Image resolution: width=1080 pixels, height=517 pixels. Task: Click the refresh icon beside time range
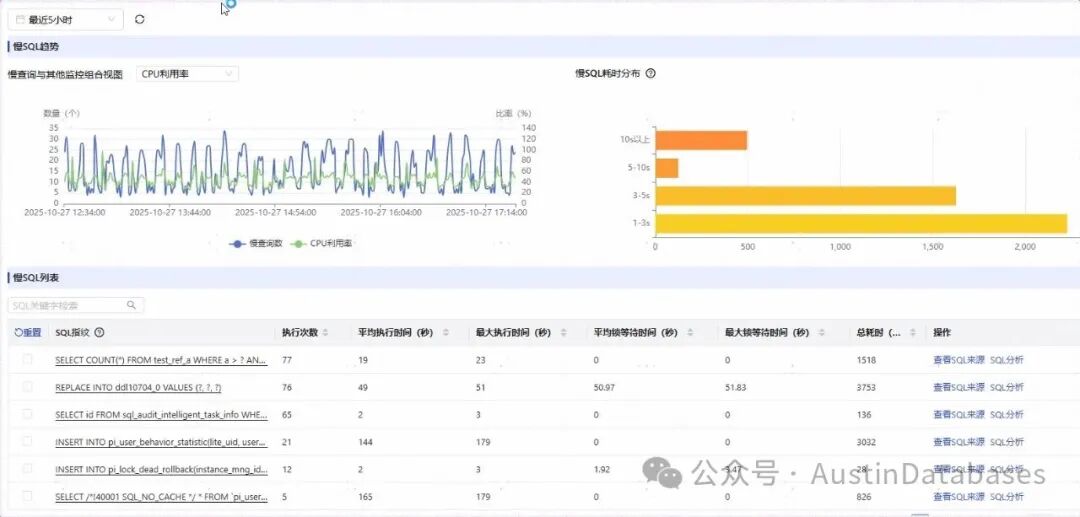point(140,19)
